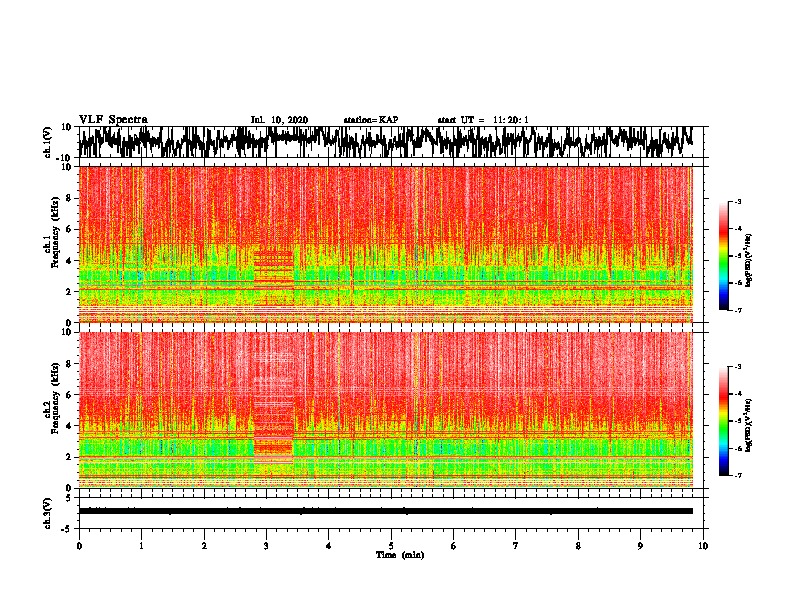Click time axis tick label "6"
Image resolution: width=792 pixels, height=612 pixels.
454,546
